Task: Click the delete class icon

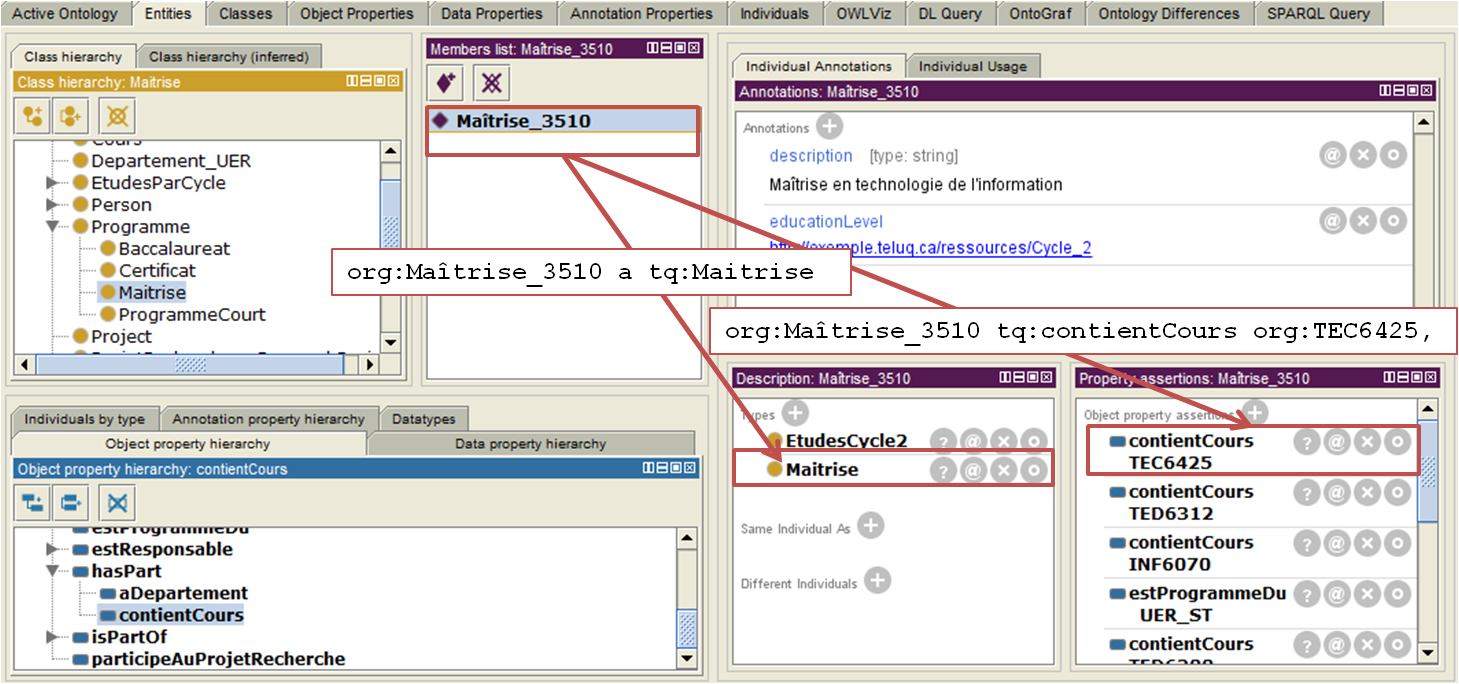Action: 117,116
